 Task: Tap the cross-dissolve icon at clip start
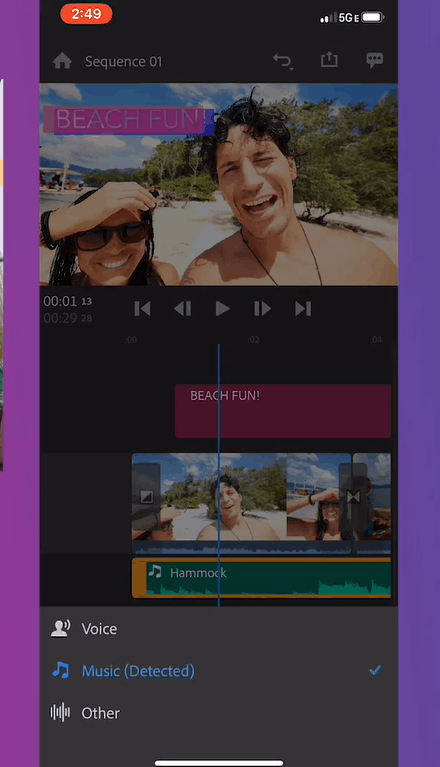146,497
